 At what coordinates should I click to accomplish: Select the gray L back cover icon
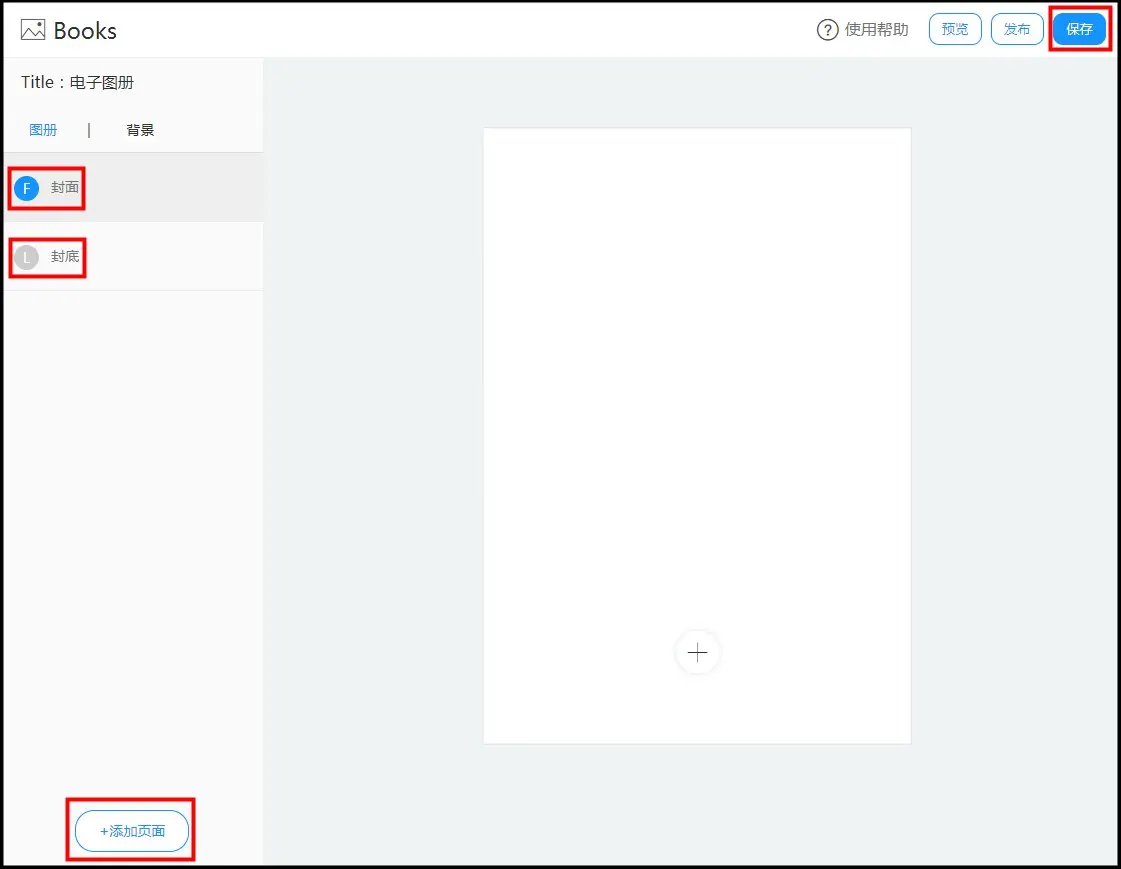pyautogui.click(x=27, y=258)
